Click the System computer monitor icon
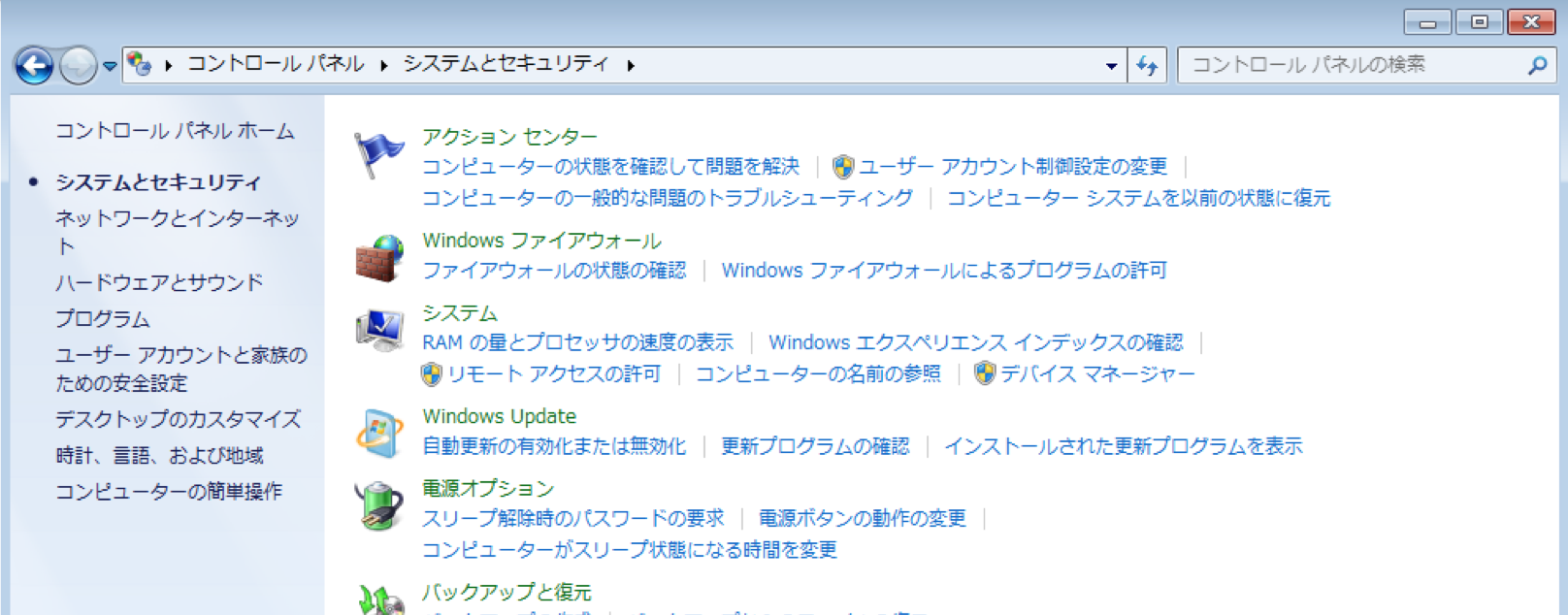Viewport: 1568px width, 615px height. [x=378, y=331]
